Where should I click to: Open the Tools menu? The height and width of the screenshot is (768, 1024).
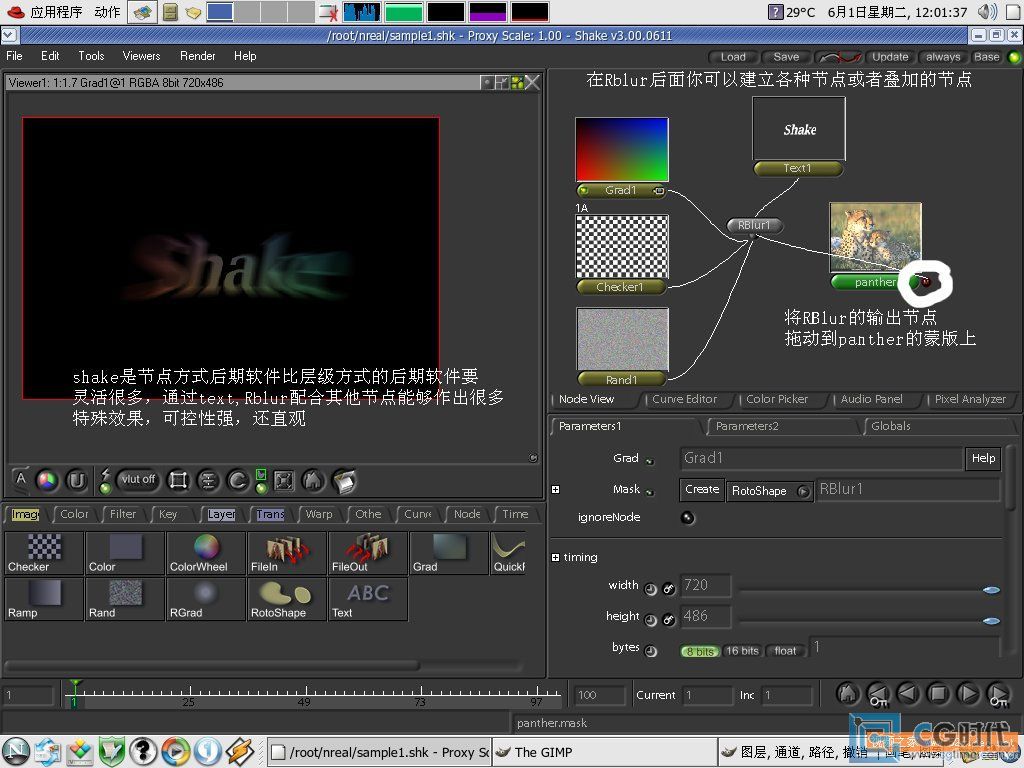click(x=91, y=56)
